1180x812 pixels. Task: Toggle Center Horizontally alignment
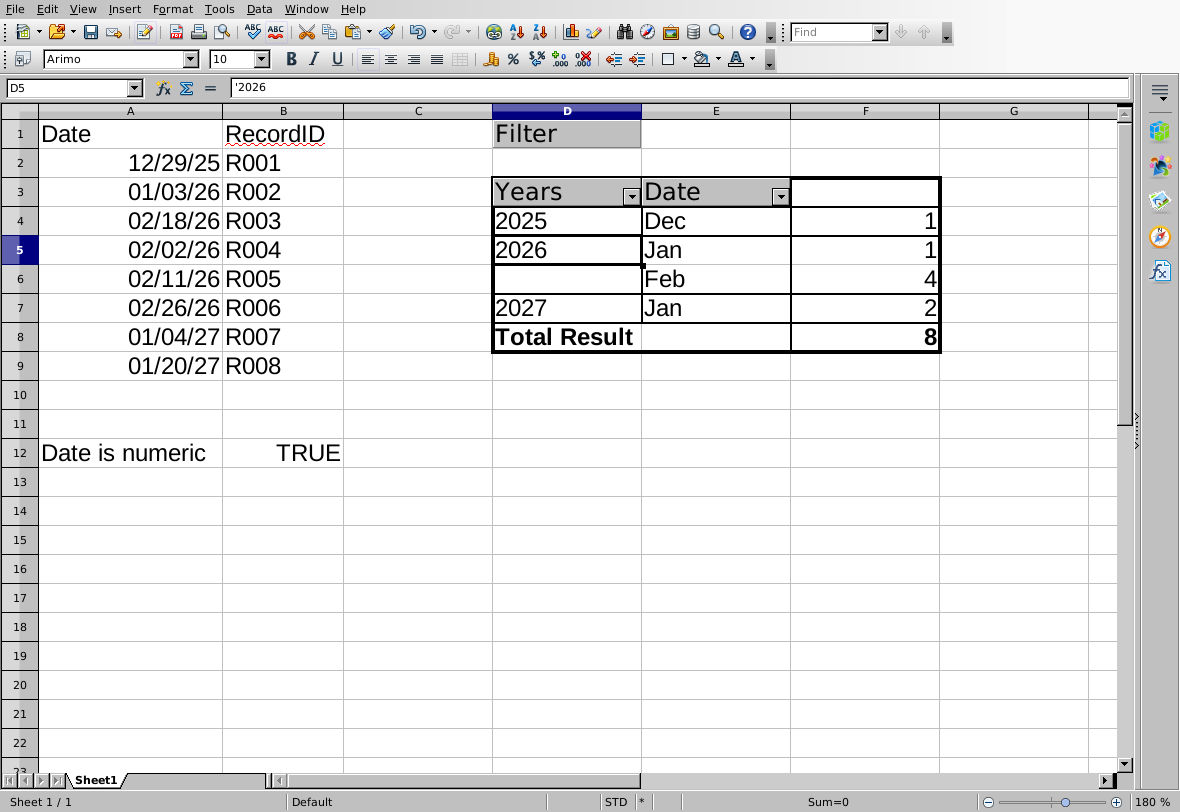click(391, 59)
